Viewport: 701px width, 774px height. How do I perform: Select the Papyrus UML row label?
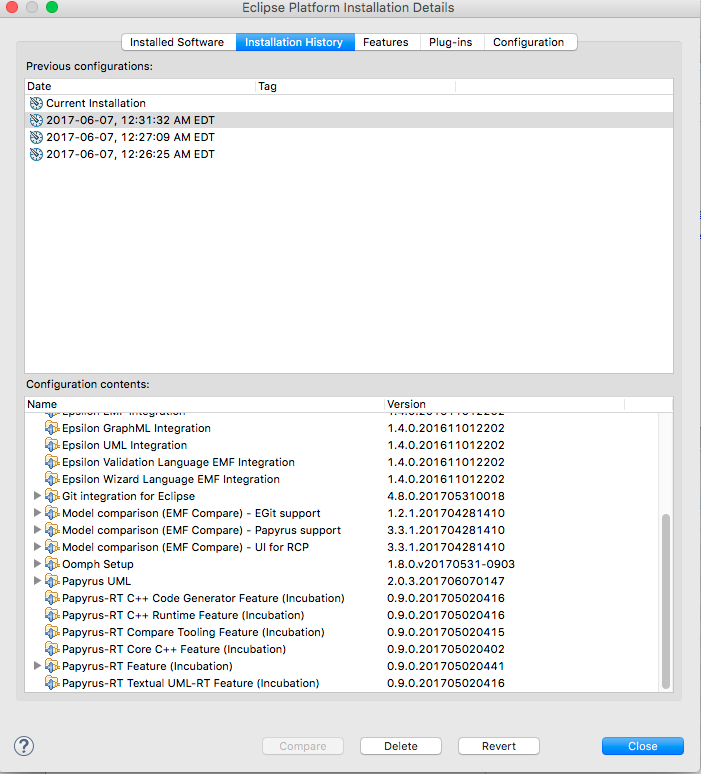coord(97,581)
